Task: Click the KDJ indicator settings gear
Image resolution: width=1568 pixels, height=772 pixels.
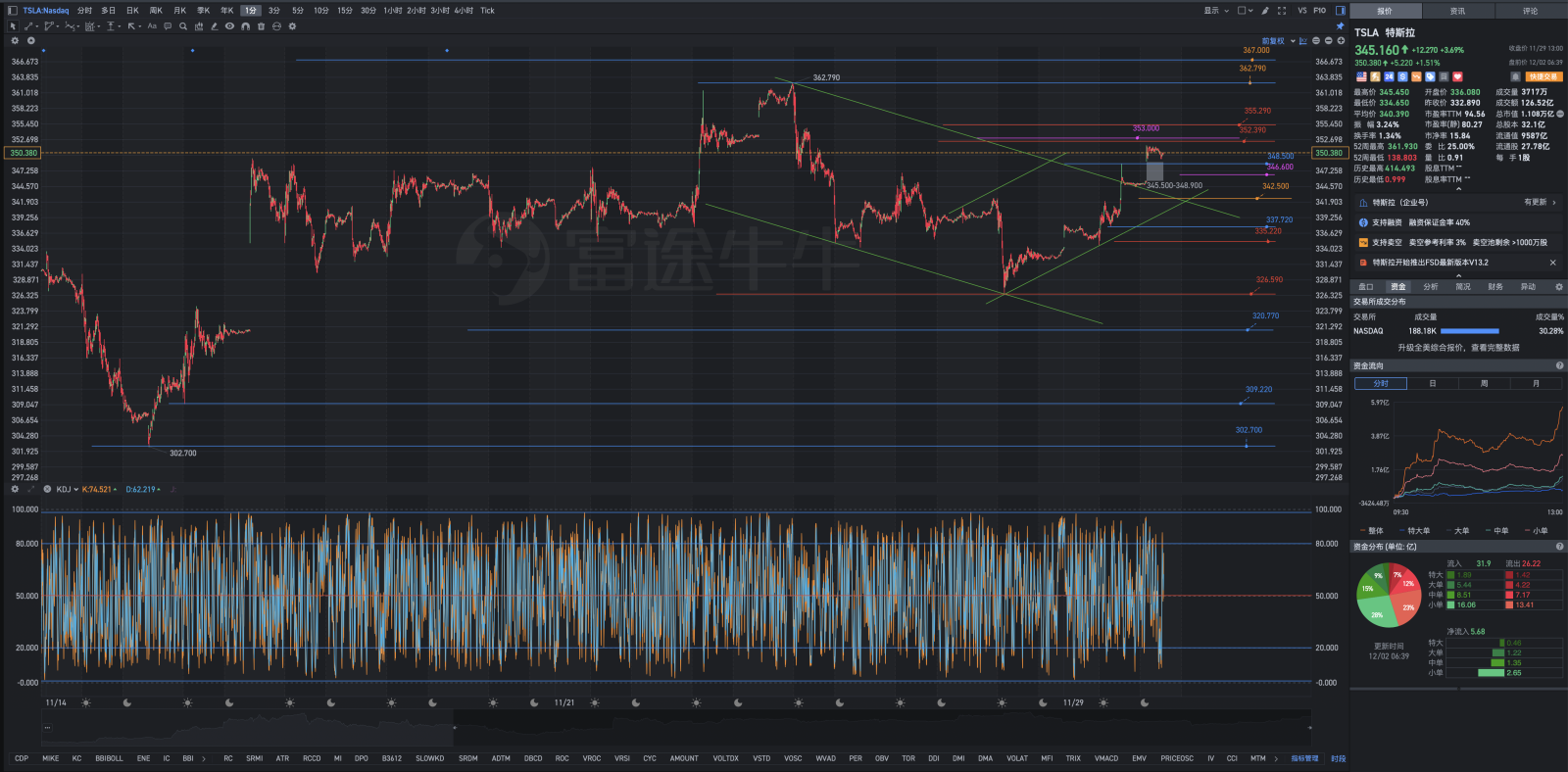Action: (15, 489)
